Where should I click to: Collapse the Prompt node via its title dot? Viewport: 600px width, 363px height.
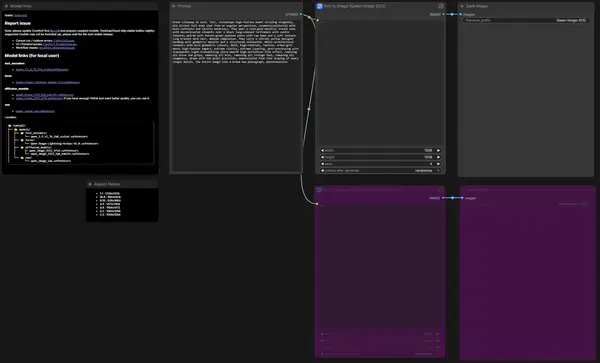tap(174, 6)
